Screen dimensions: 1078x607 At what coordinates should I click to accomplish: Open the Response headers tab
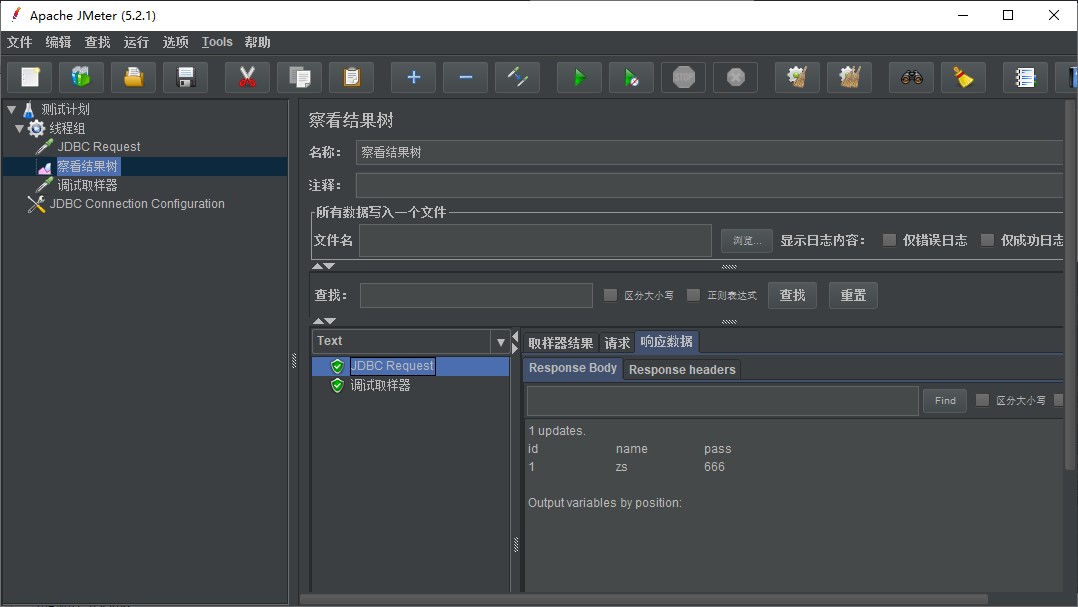coord(682,370)
